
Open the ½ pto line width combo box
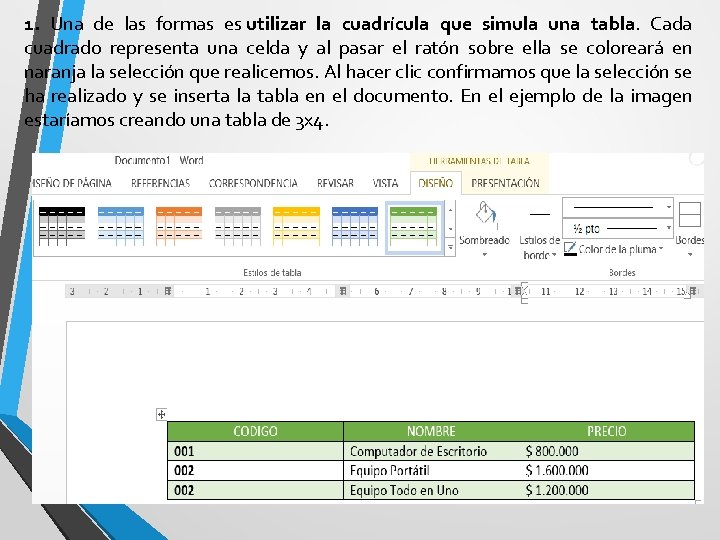click(x=618, y=228)
